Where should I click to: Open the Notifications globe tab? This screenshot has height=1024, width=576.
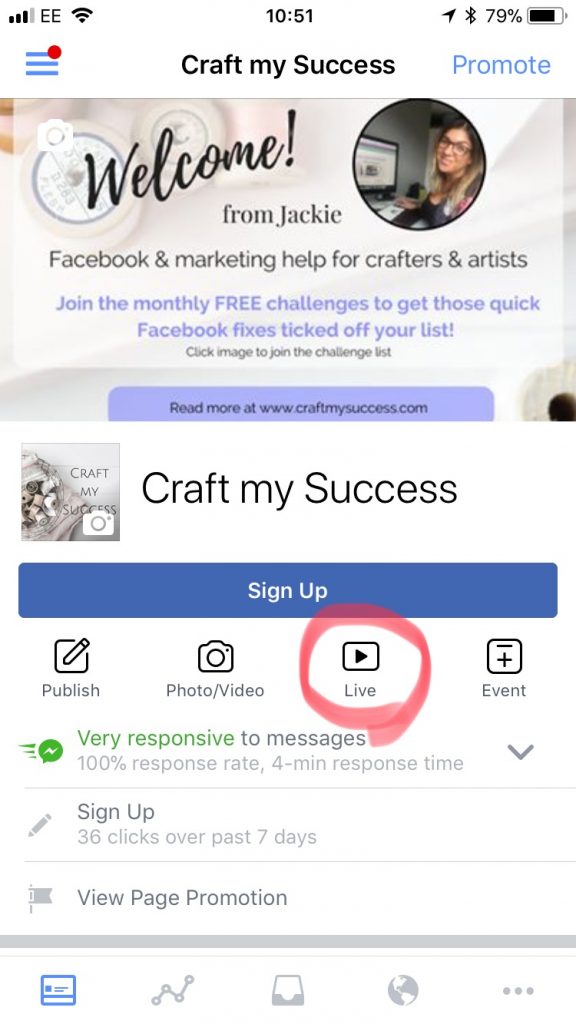(403, 991)
